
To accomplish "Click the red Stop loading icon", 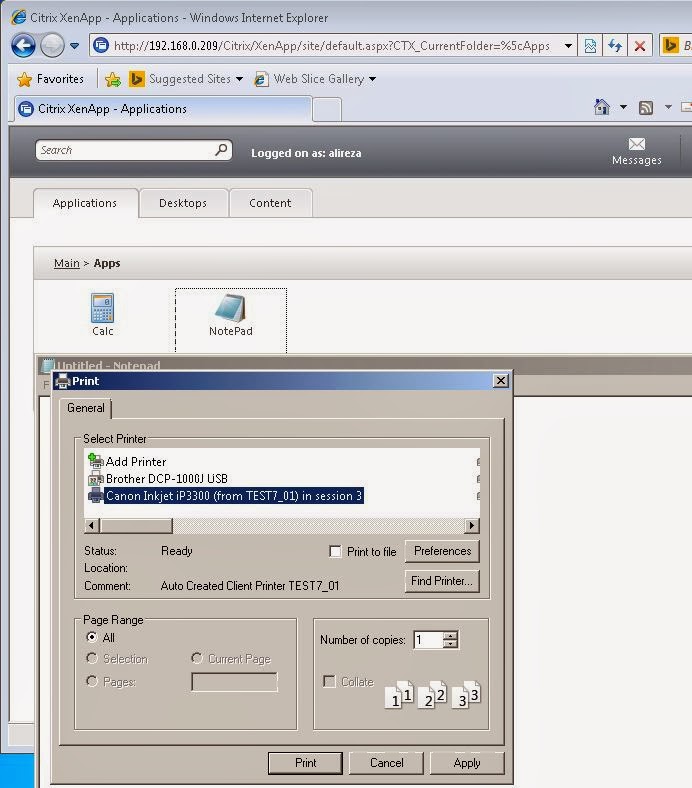I will click(640, 46).
